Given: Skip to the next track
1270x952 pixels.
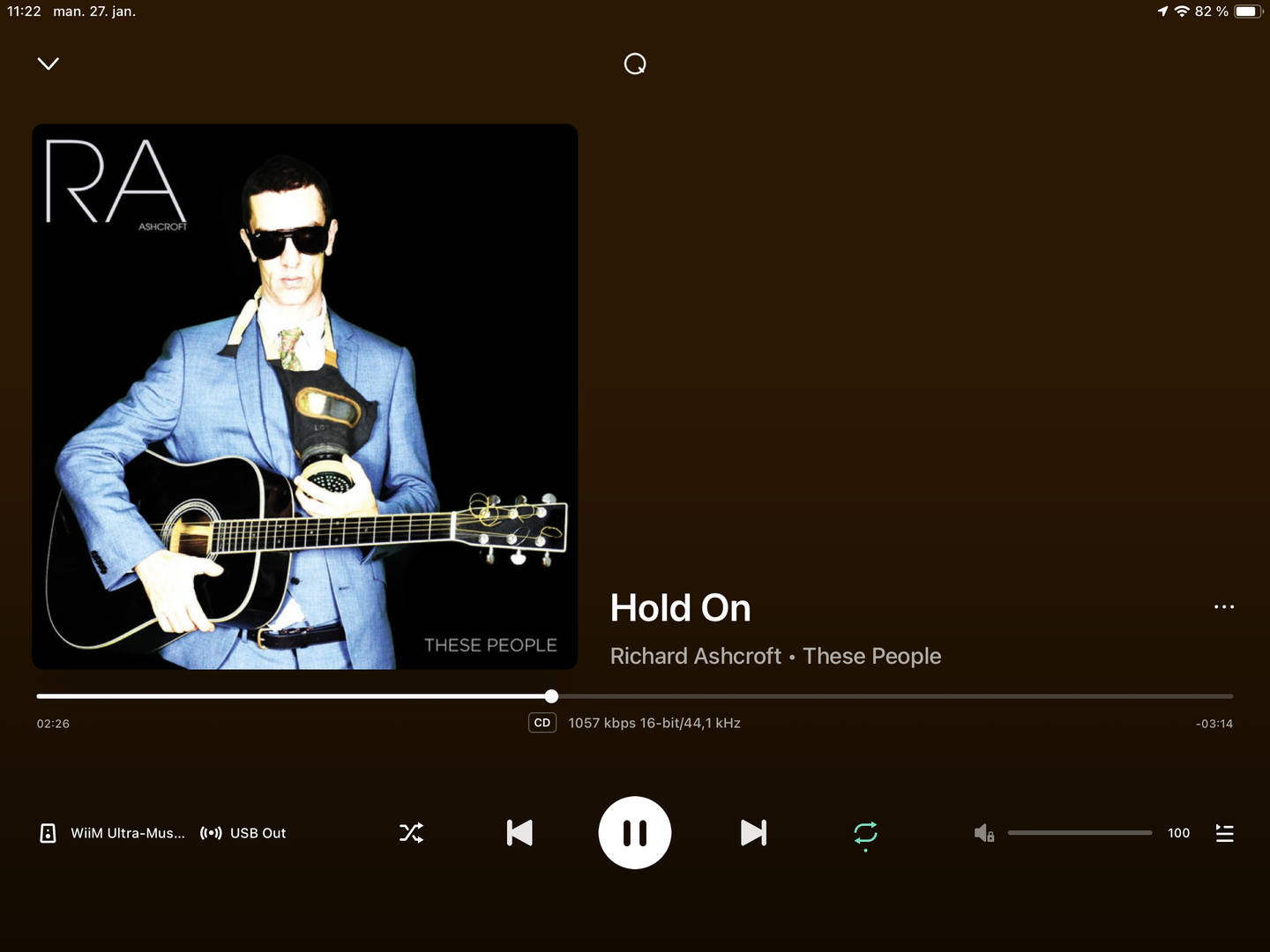Looking at the screenshot, I should (x=753, y=833).
